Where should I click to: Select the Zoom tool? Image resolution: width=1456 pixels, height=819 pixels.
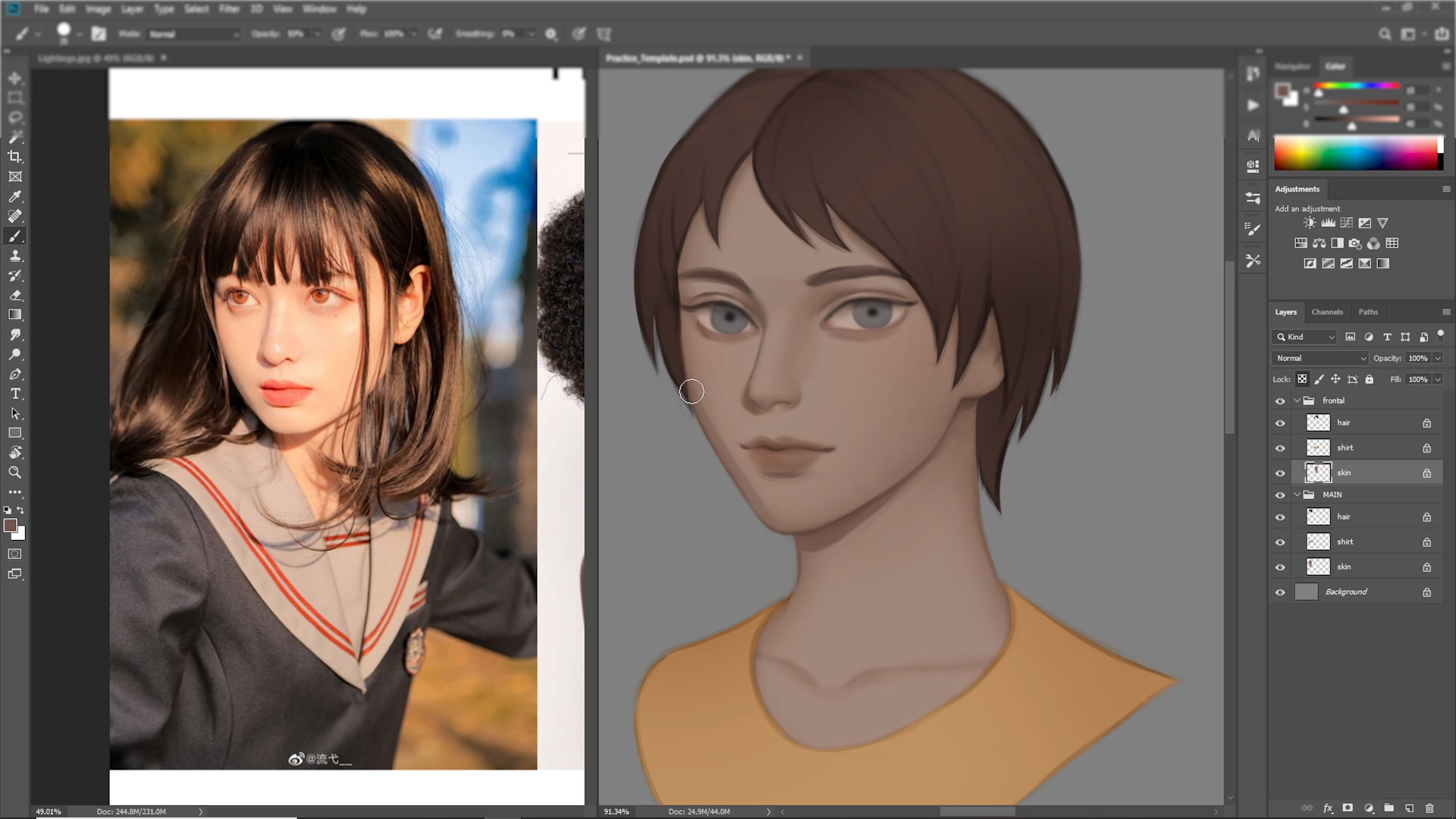pos(14,472)
